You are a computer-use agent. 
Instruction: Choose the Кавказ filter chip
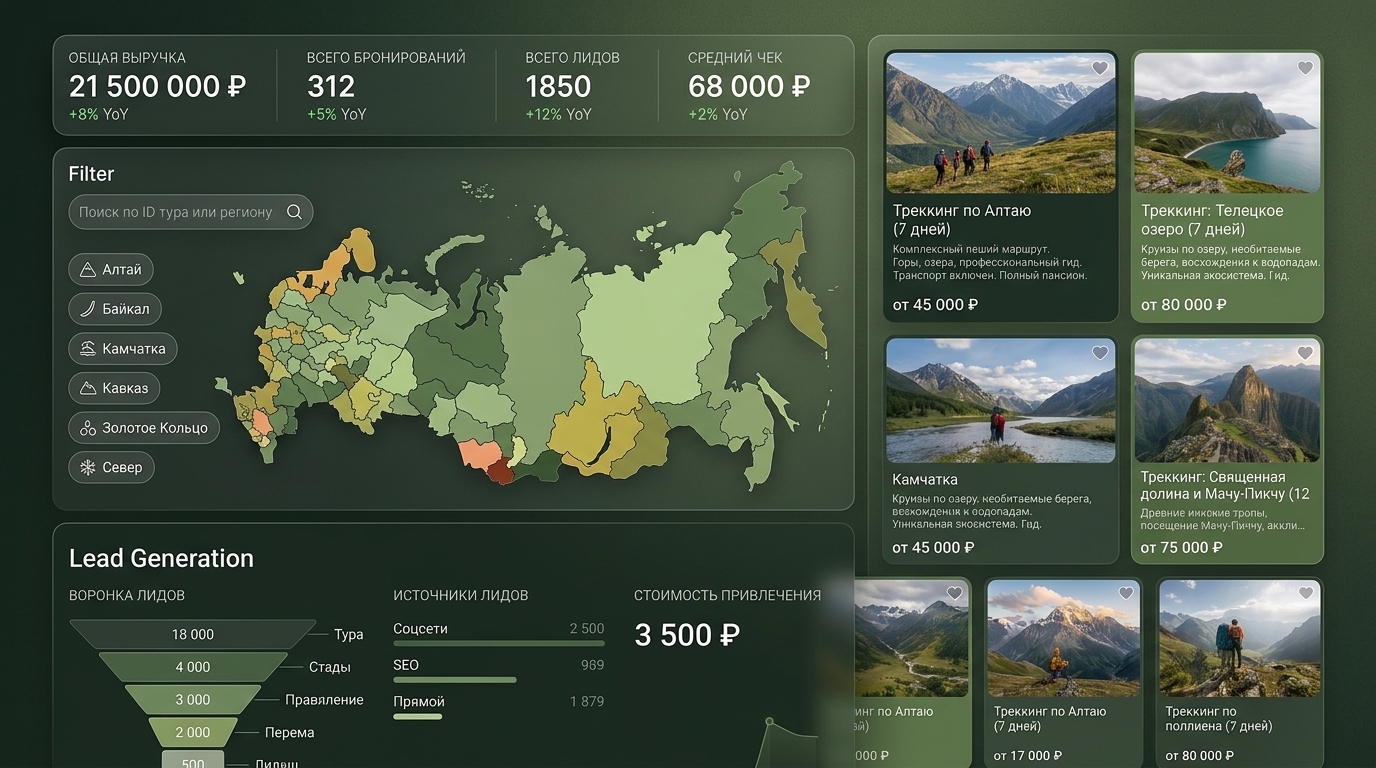[x=114, y=388]
